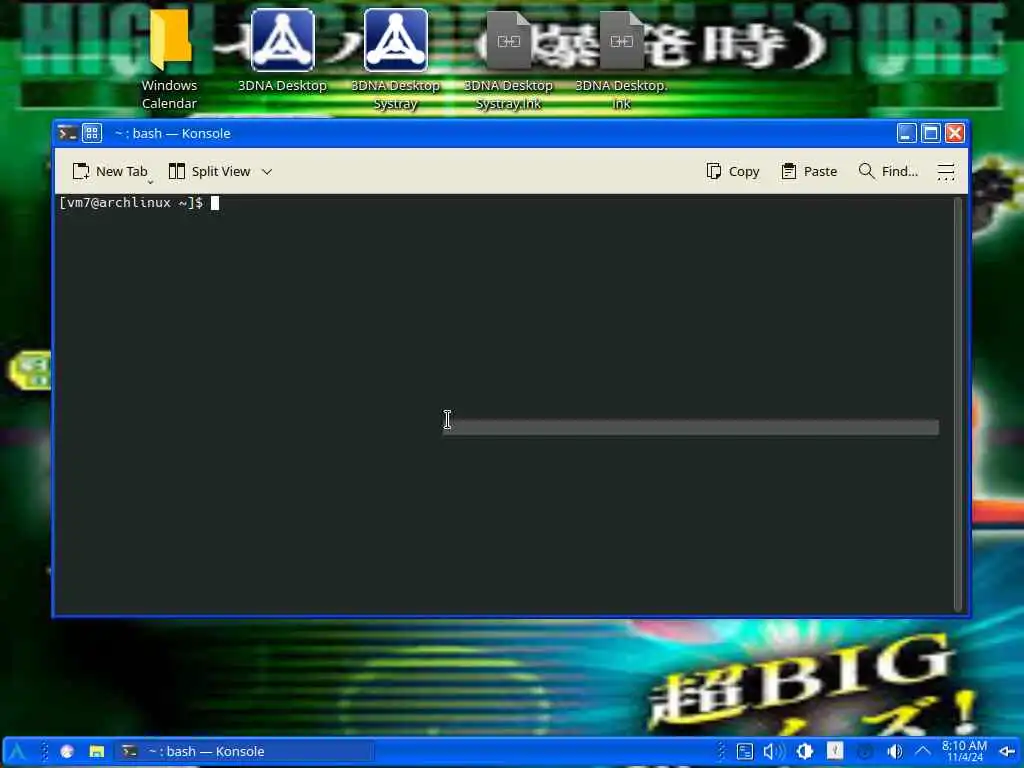The width and height of the screenshot is (1024, 768).
Task: Close the Konsole window
Action: click(955, 133)
